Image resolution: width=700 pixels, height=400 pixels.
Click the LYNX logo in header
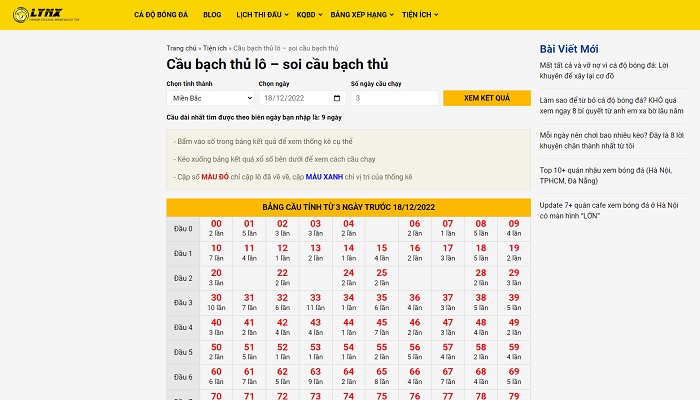(46, 15)
